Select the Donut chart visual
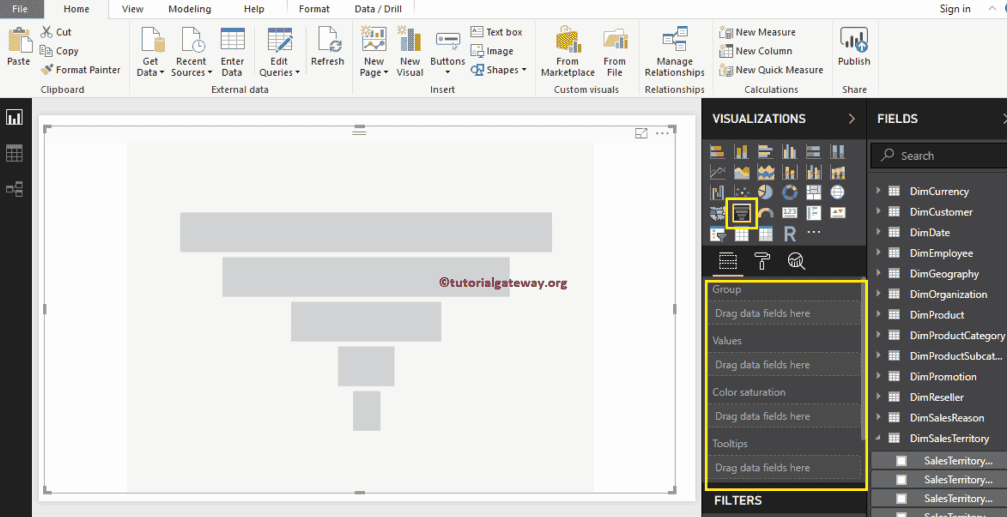This screenshot has height=517, width=1007. click(789, 192)
